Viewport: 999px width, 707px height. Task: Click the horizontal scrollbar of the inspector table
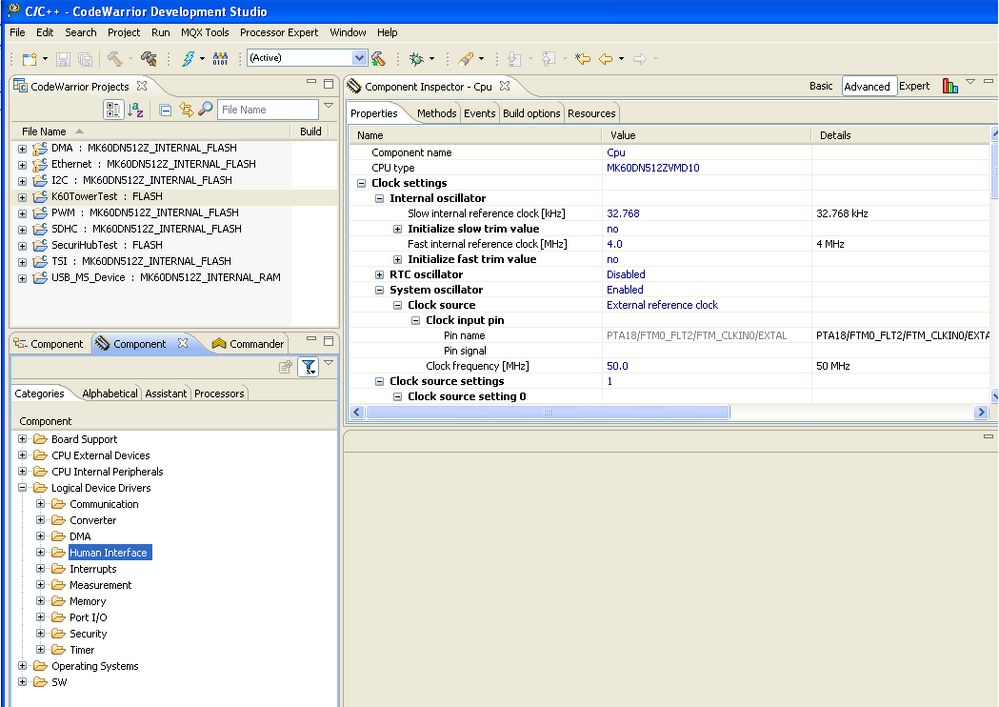(x=547, y=412)
